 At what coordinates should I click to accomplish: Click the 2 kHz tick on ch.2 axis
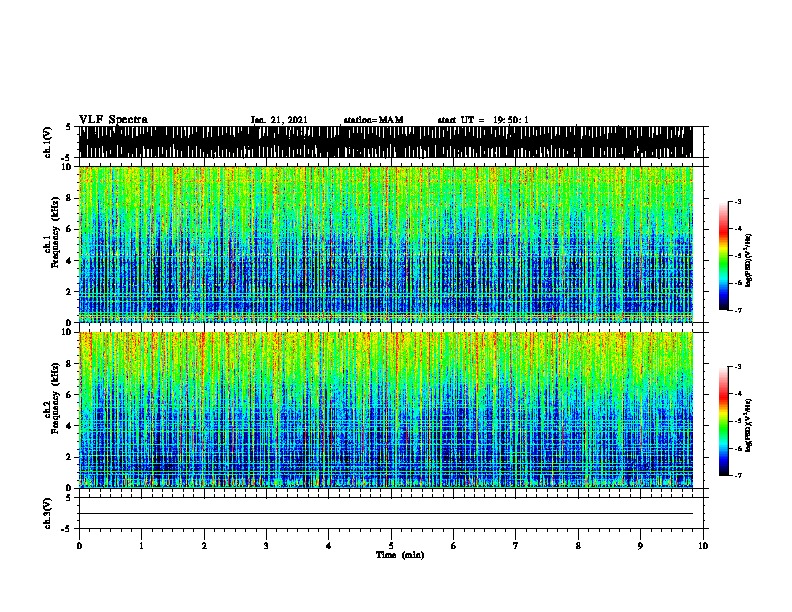click(70, 457)
